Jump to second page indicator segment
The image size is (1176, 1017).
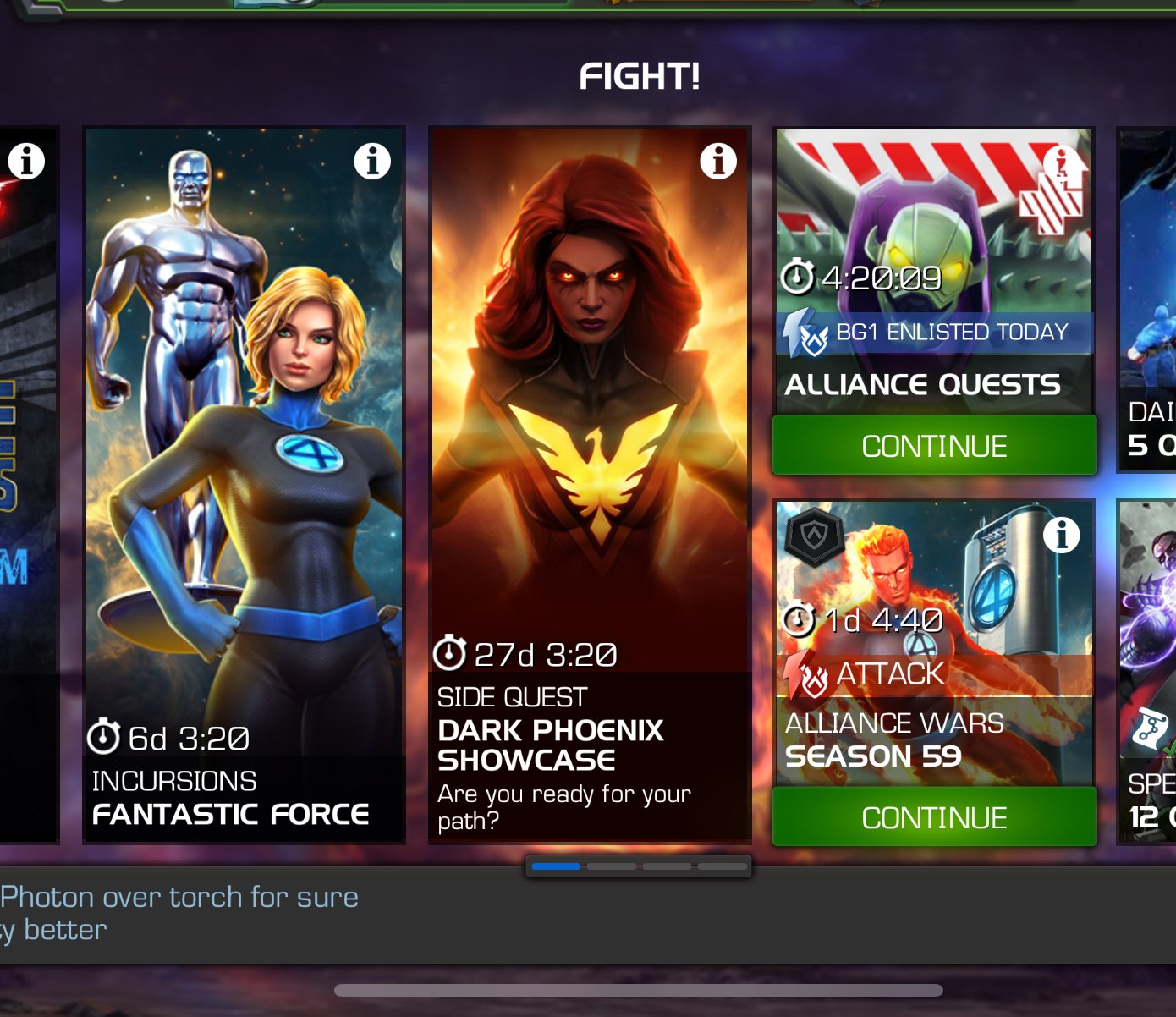(612, 866)
